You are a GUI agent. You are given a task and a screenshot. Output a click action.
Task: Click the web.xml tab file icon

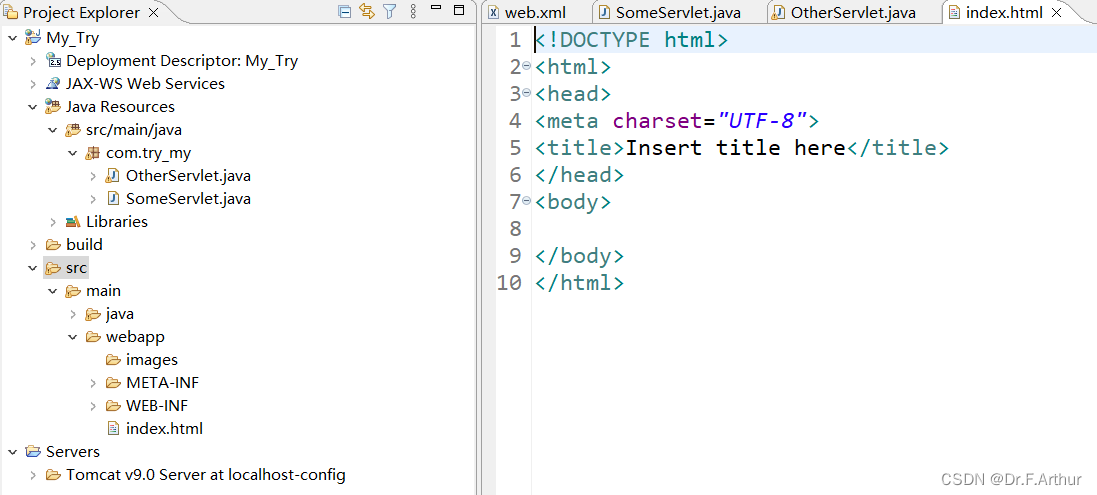[493, 13]
